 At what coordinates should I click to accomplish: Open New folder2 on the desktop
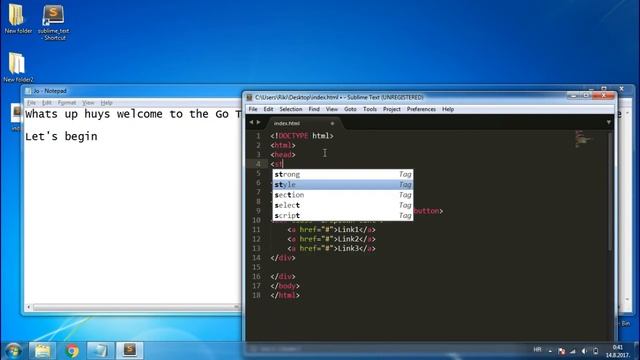pos(18,67)
